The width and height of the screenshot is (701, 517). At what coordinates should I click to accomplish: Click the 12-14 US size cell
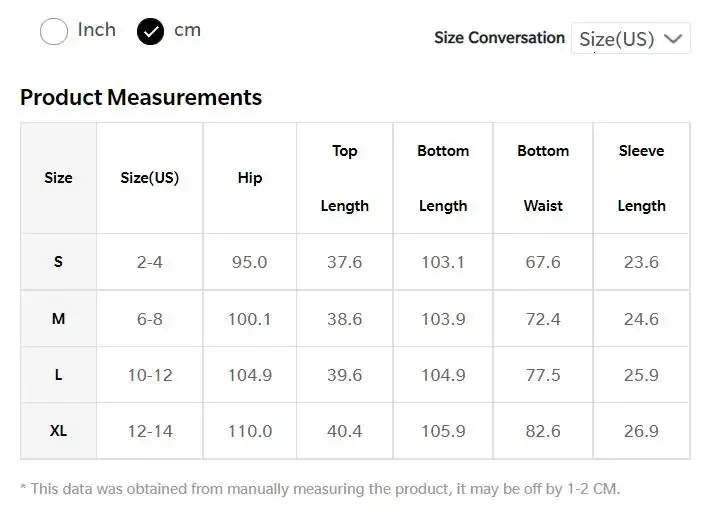pyautogui.click(x=150, y=431)
